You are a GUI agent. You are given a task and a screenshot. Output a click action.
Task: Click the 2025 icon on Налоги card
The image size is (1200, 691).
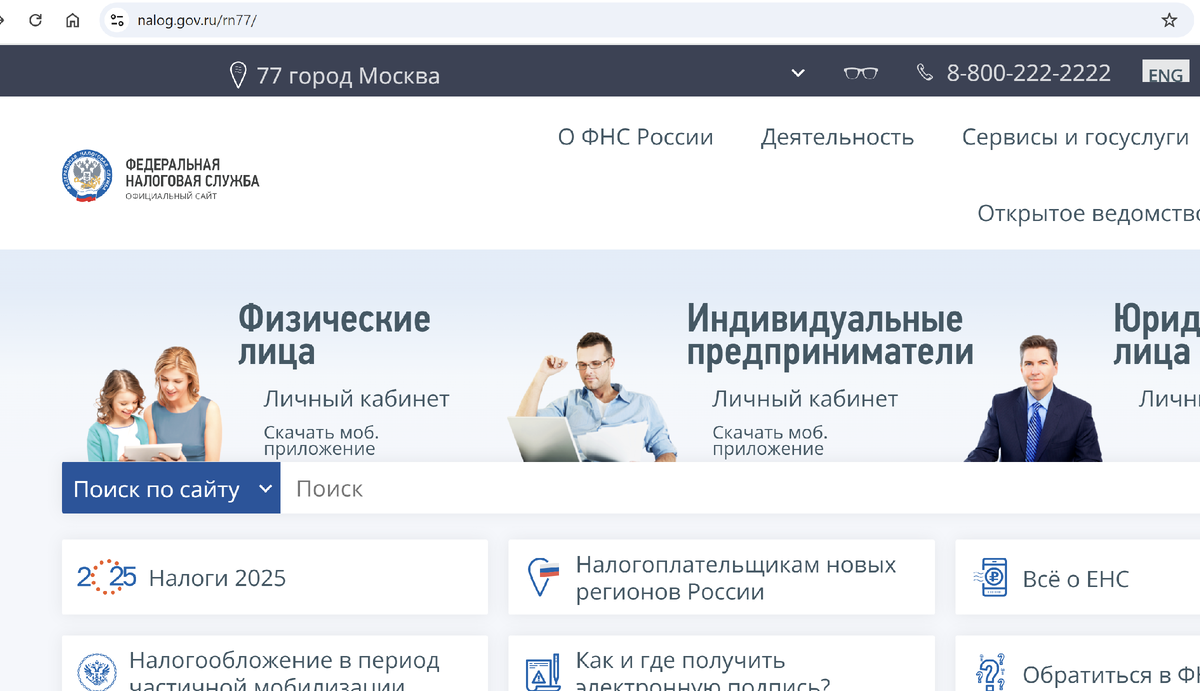coord(106,577)
